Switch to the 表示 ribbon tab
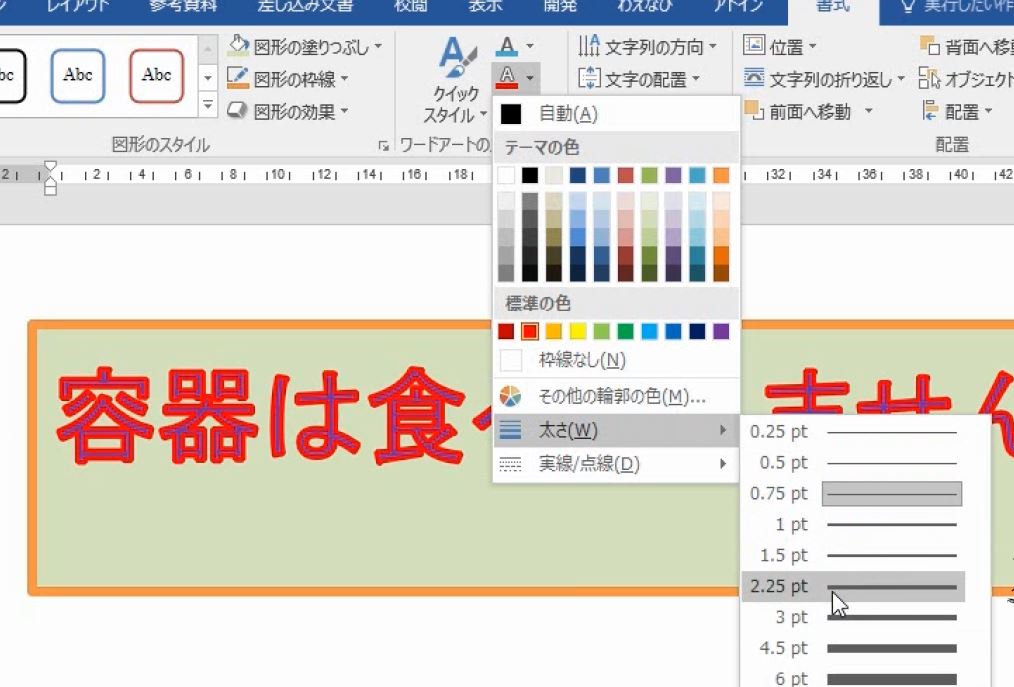Viewport: 1014px width, 687px height. (485, 6)
